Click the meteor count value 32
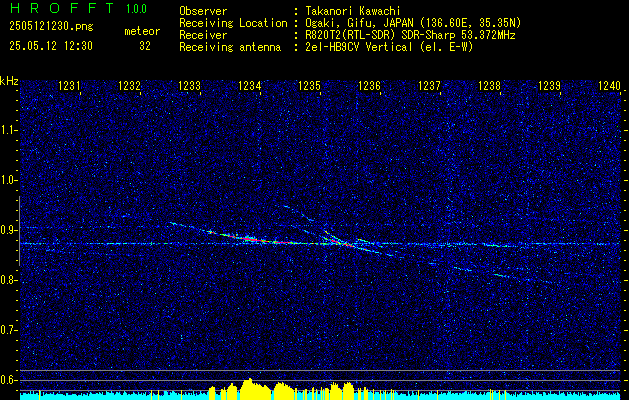629x400 pixels. (x=145, y=46)
